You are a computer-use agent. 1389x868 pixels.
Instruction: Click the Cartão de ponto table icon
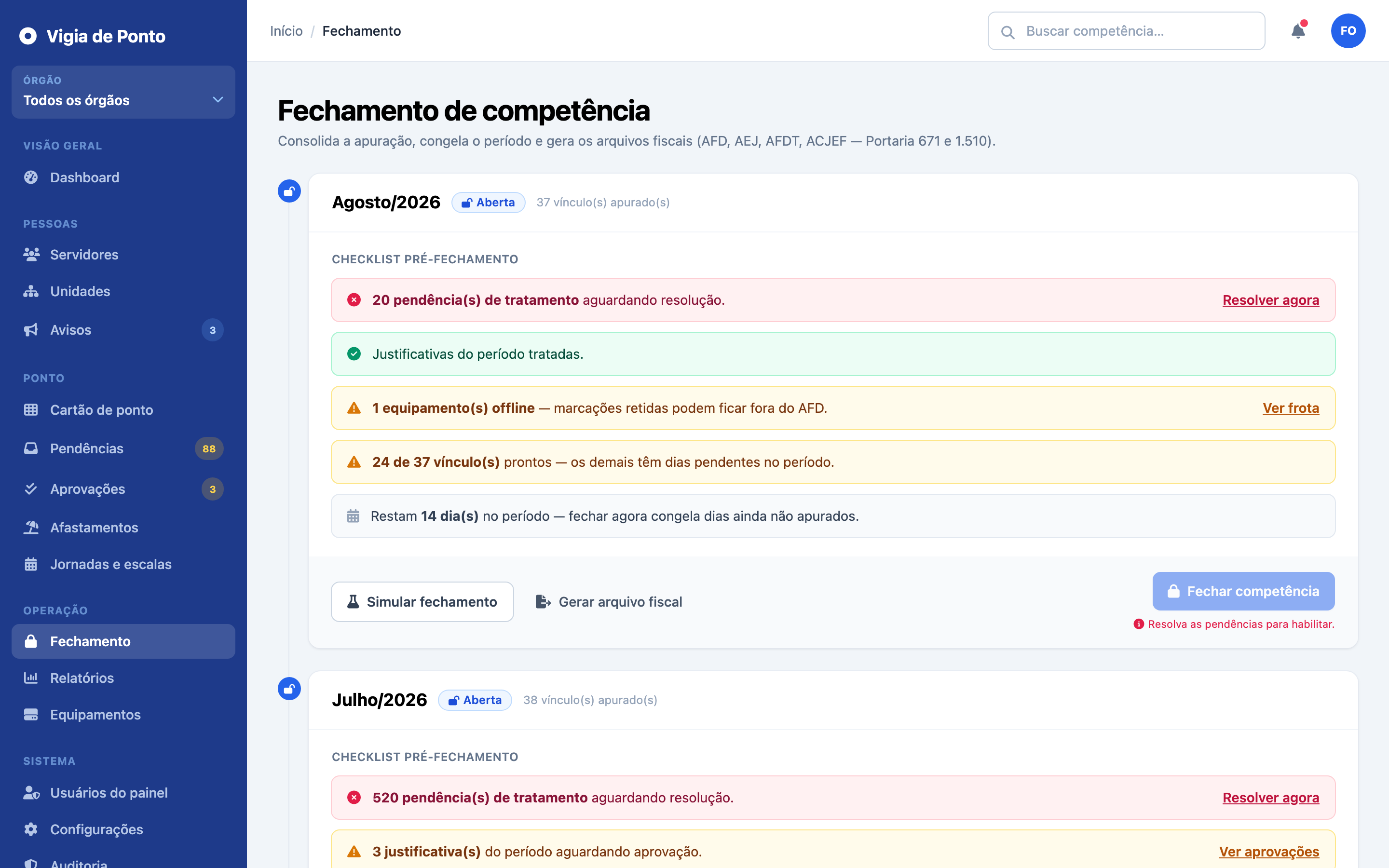(x=31, y=410)
